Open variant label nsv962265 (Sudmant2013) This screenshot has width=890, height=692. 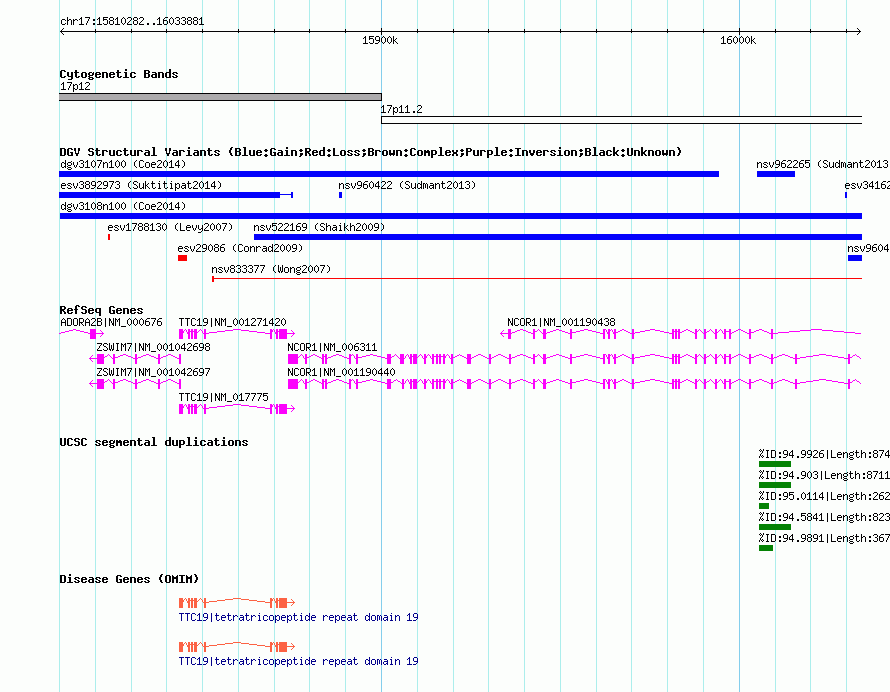click(823, 164)
